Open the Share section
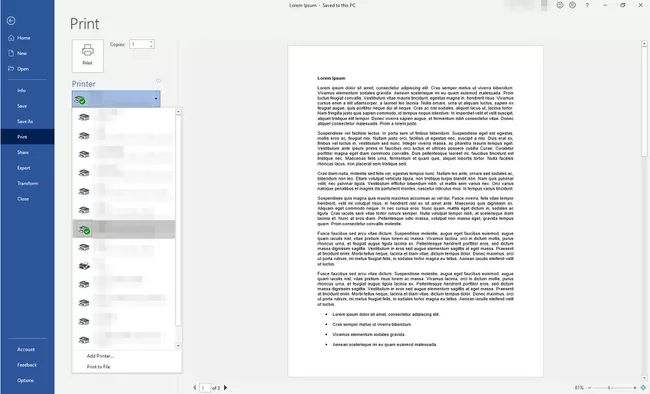This screenshot has width=650, height=394. [27, 152]
